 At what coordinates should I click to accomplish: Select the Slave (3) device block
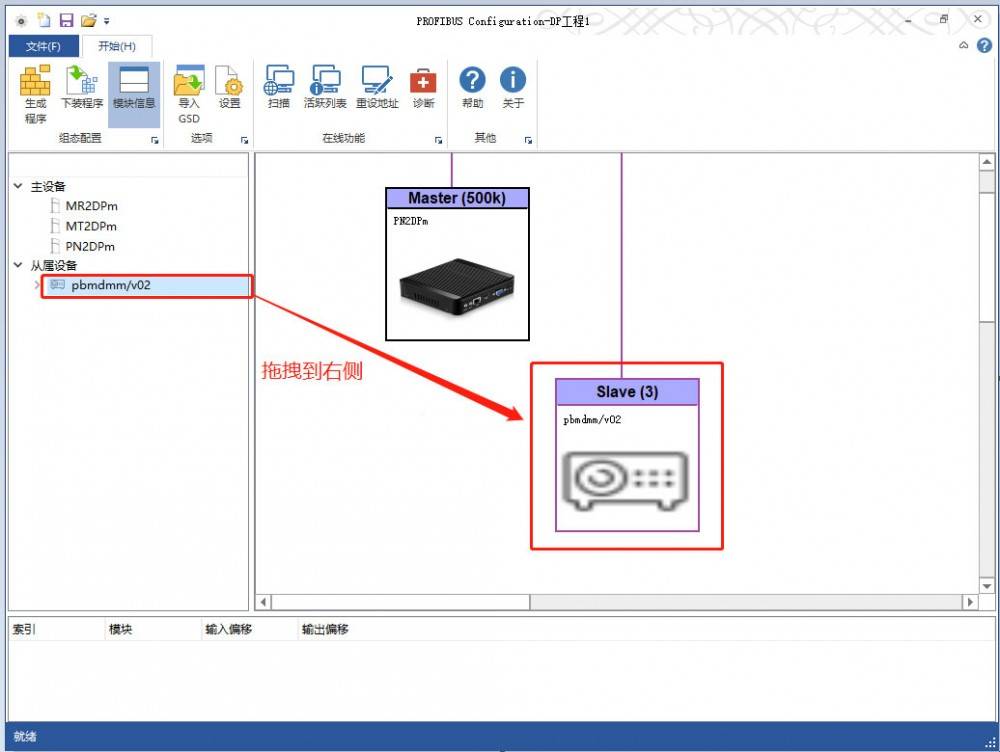[627, 455]
